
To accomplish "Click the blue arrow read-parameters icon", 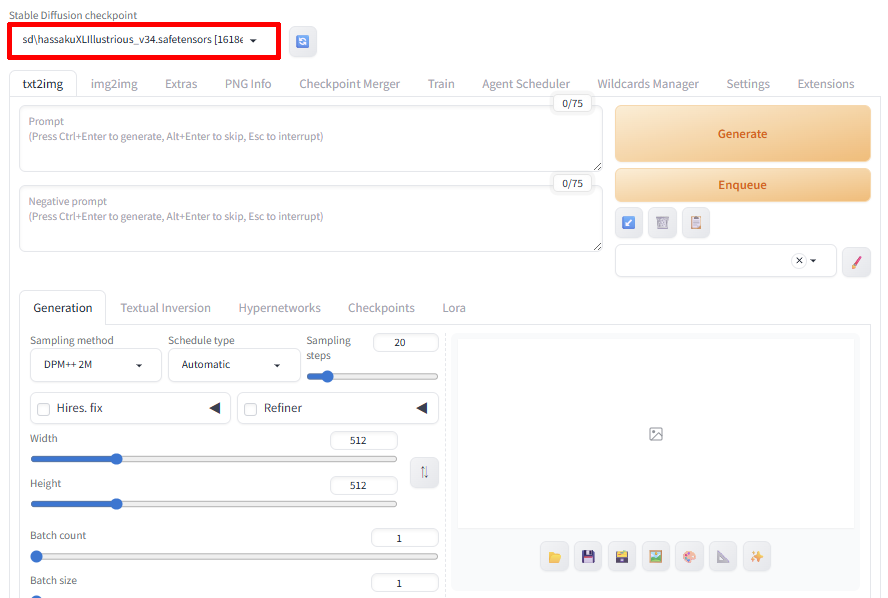I will pos(629,223).
